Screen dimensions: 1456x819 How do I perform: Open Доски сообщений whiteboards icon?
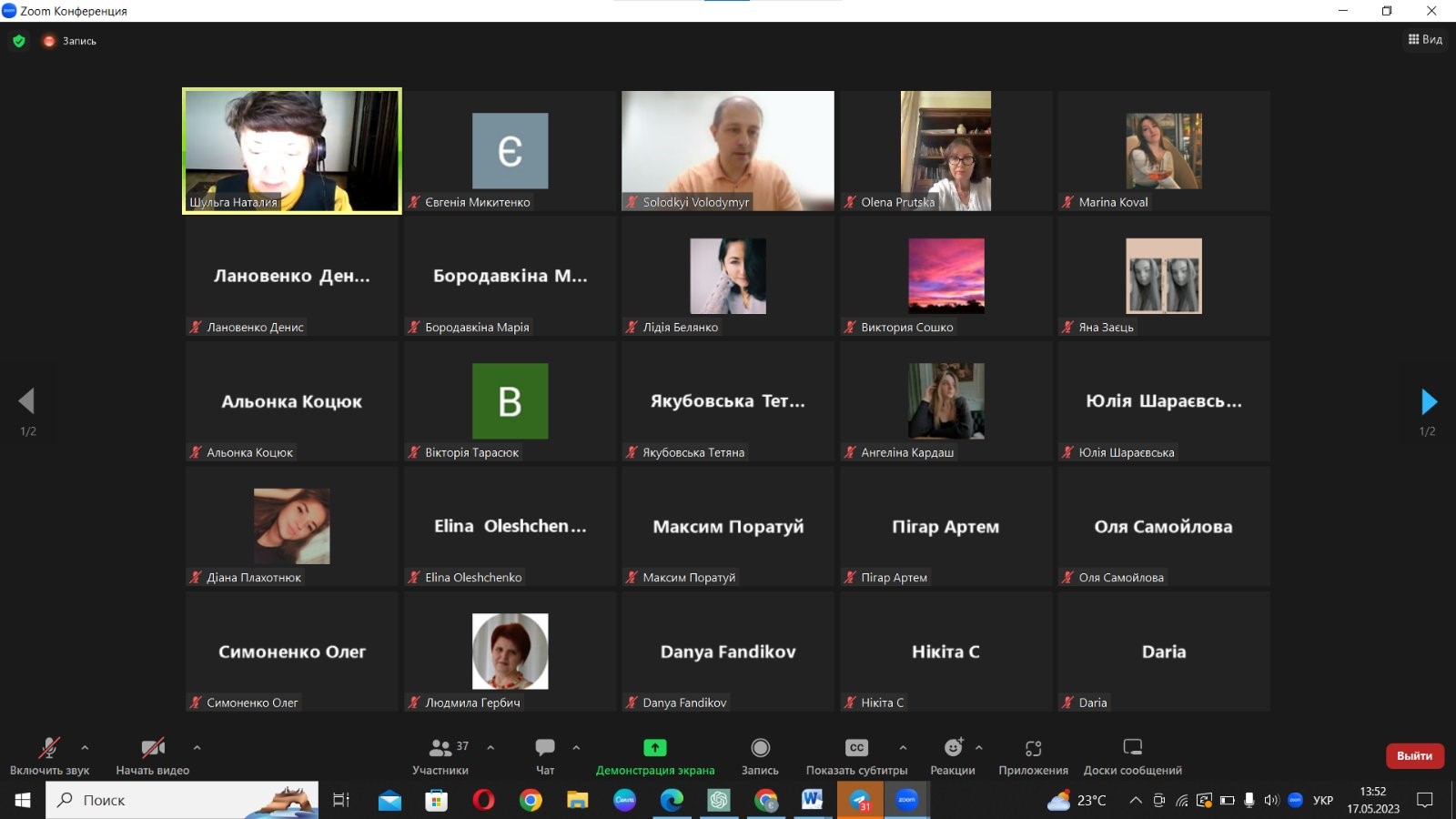(x=1132, y=748)
